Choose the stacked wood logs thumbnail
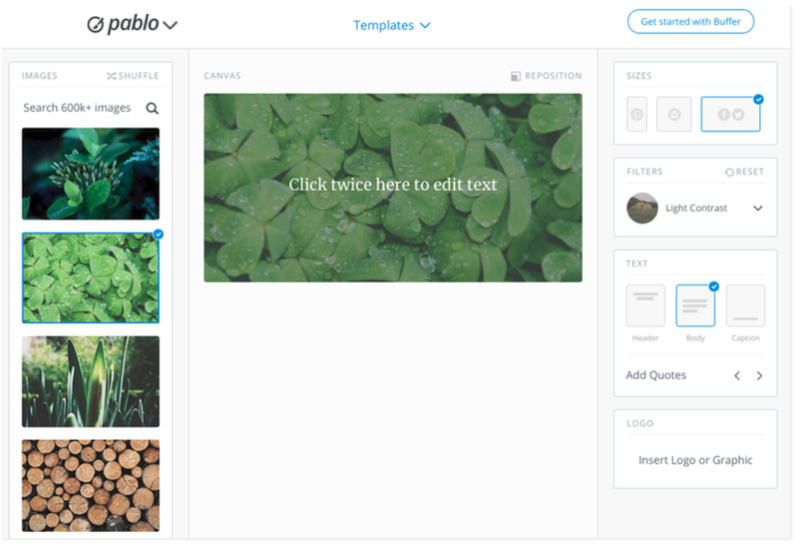Screen dimensions: 800x548 point(91,485)
